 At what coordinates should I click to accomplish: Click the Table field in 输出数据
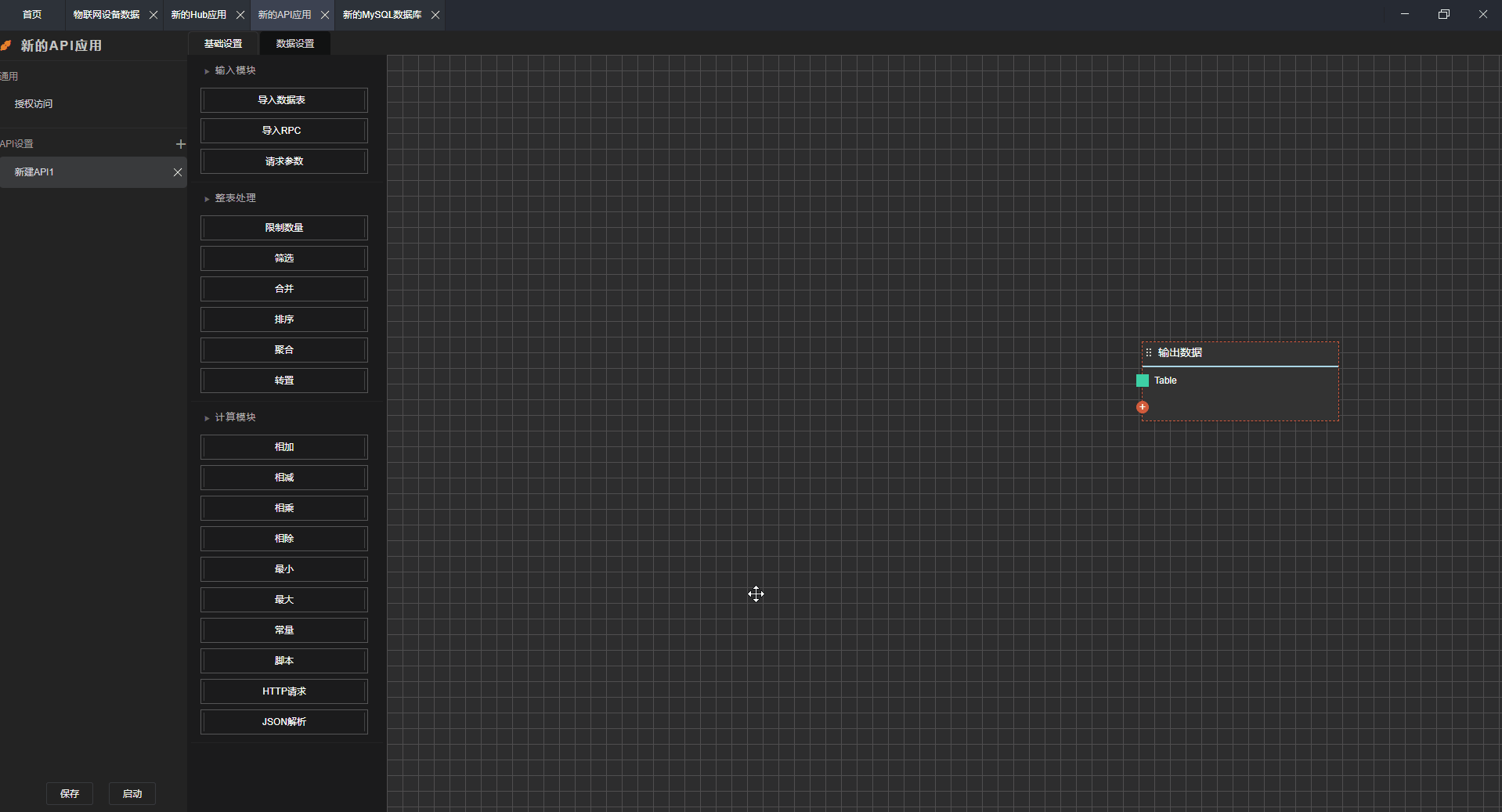[1165, 381]
